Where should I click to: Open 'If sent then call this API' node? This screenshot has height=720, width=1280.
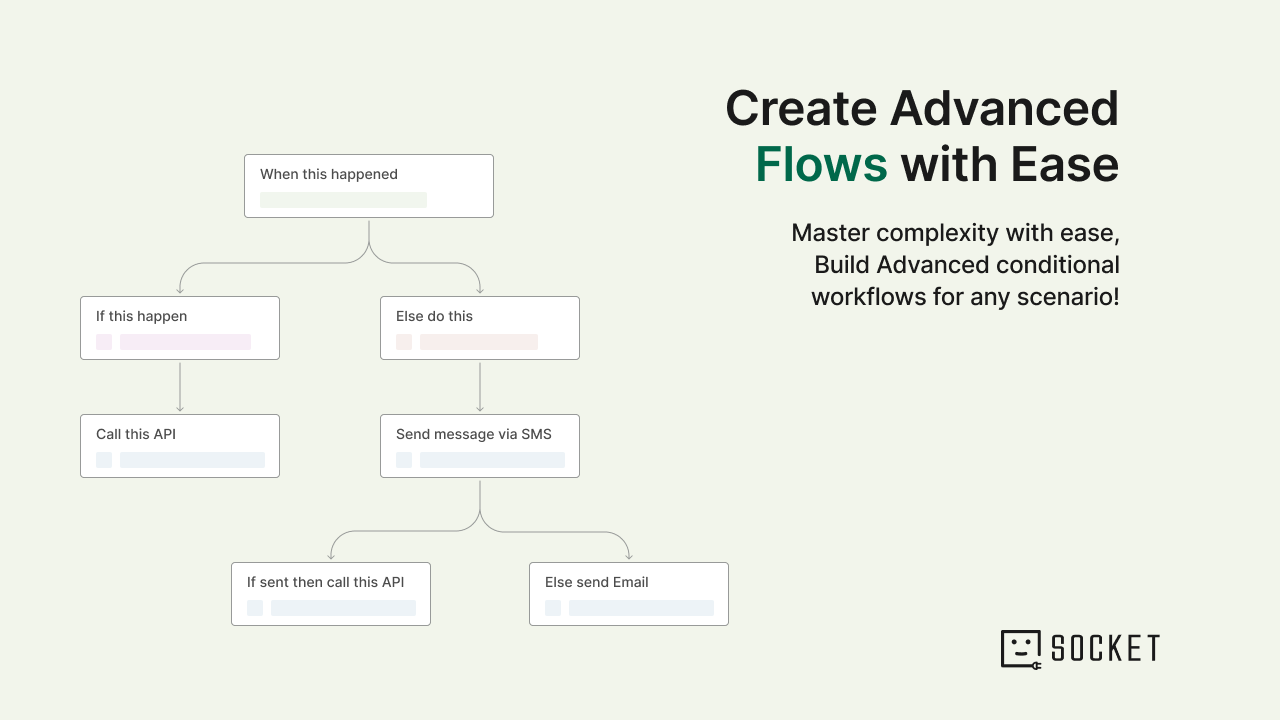click(x=331, y=594)
